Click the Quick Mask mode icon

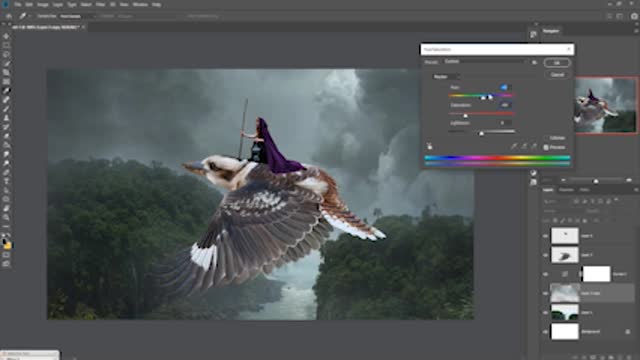[x=6, y=255]
